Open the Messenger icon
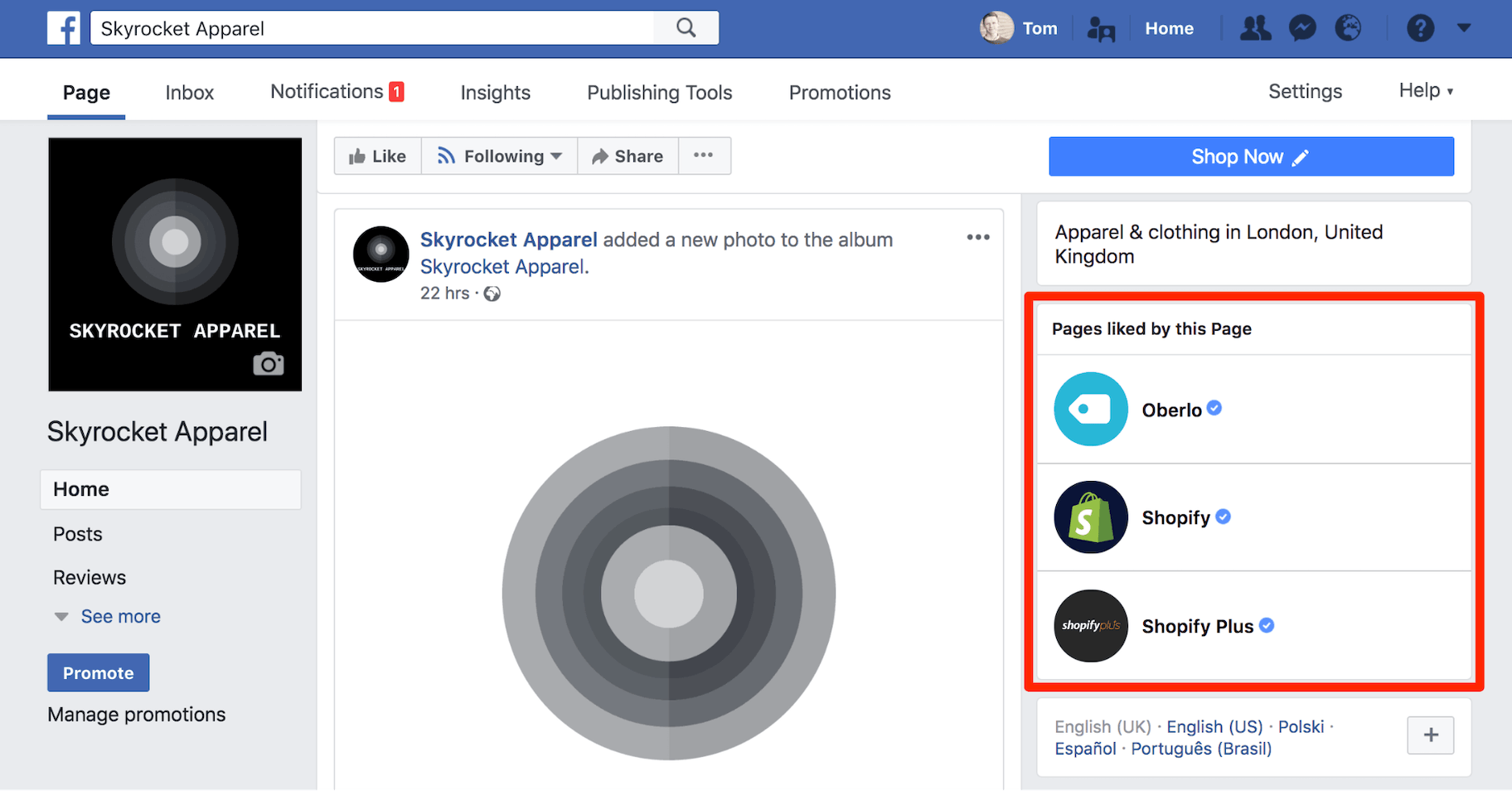1512x791 pixels. [1302, 28]
